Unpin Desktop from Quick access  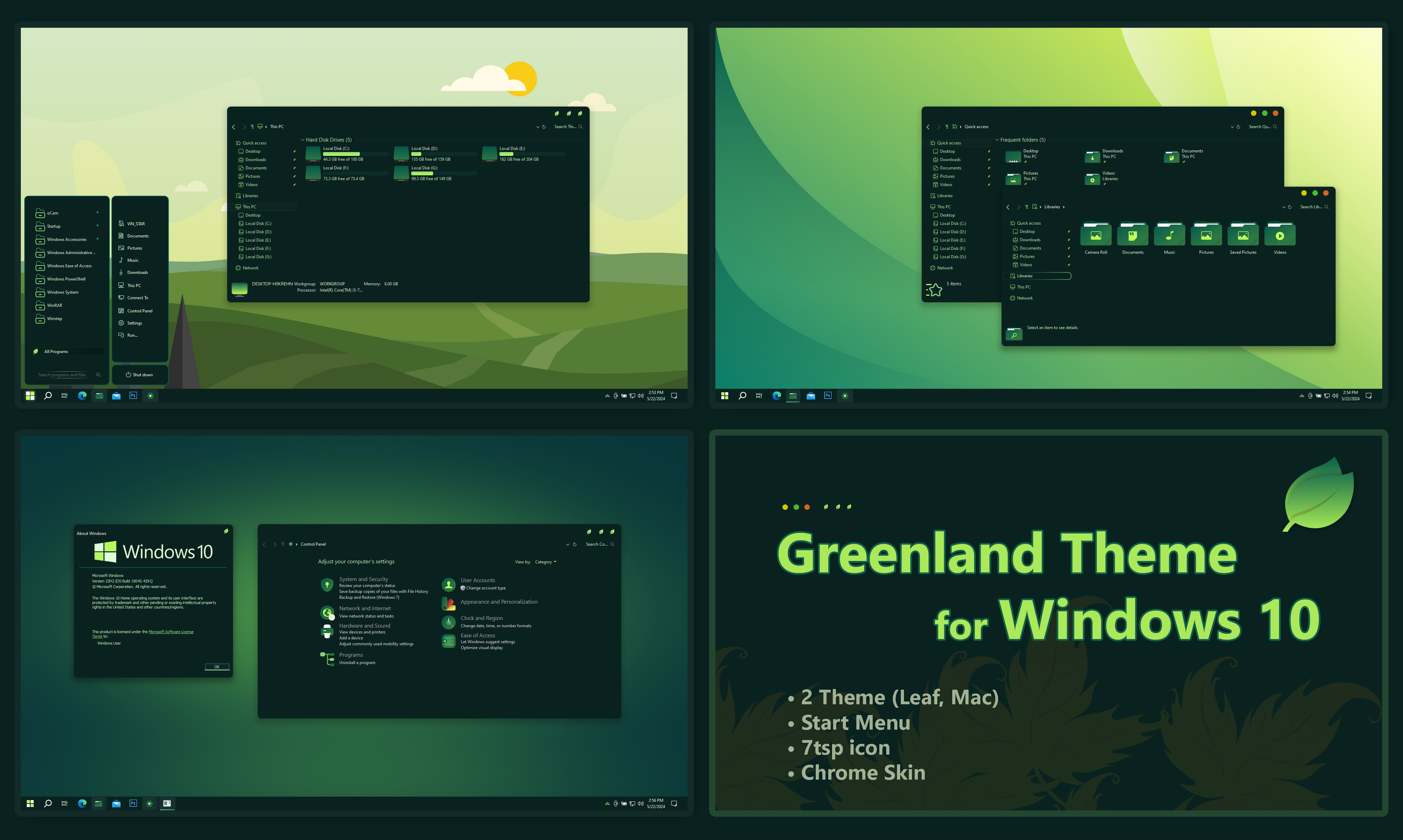(295, 151)
